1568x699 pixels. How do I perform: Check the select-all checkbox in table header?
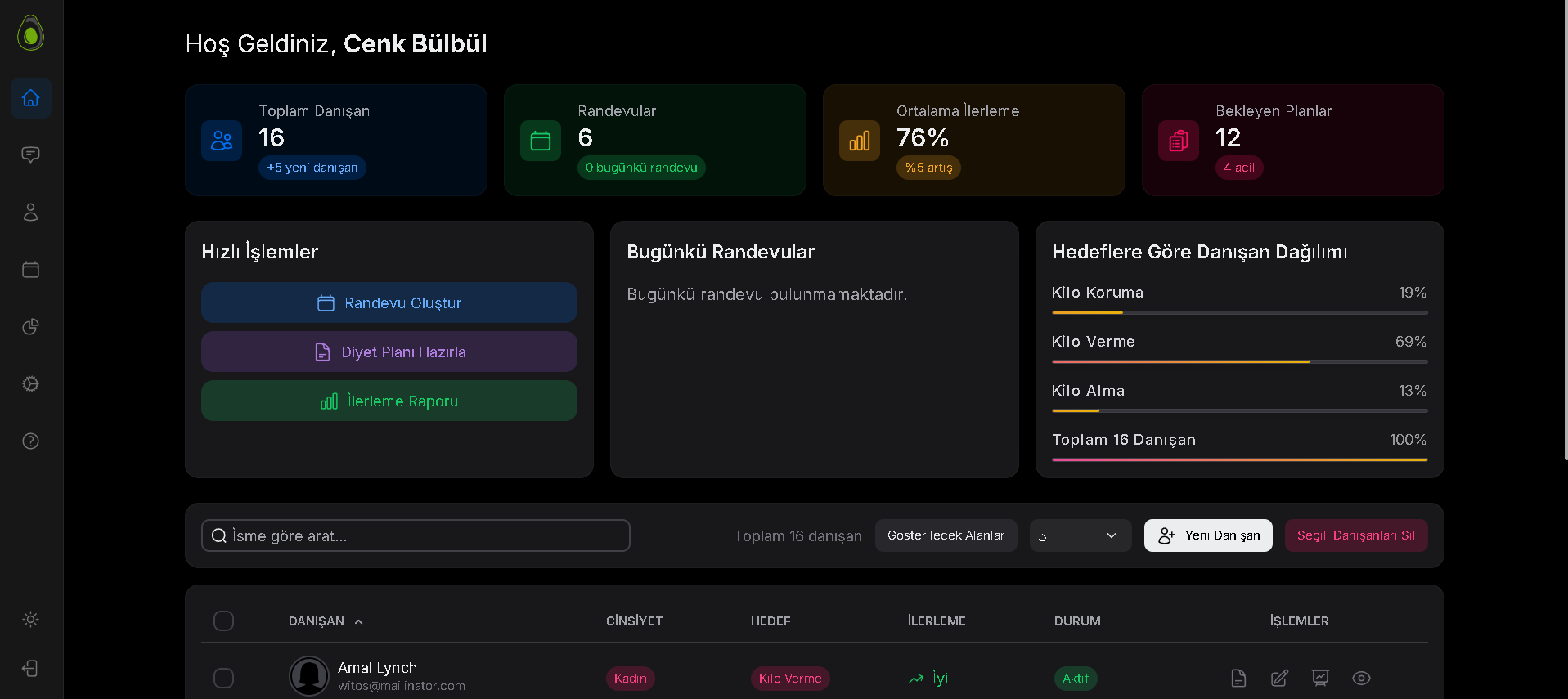click(223, 621)
